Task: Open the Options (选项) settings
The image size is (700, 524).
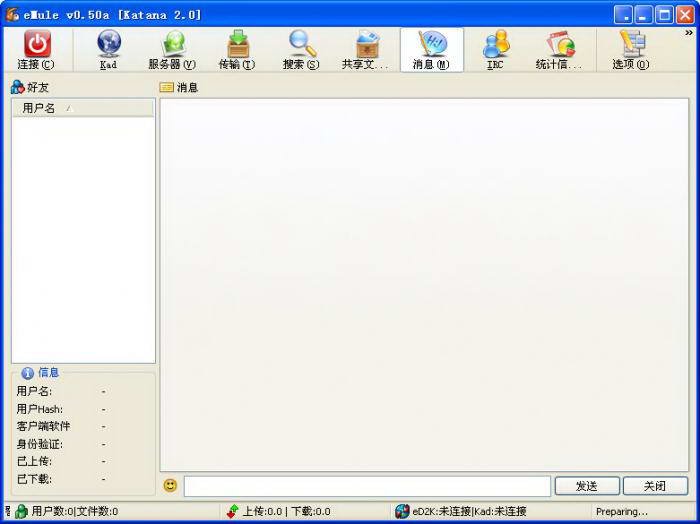Action: point(630,45)
